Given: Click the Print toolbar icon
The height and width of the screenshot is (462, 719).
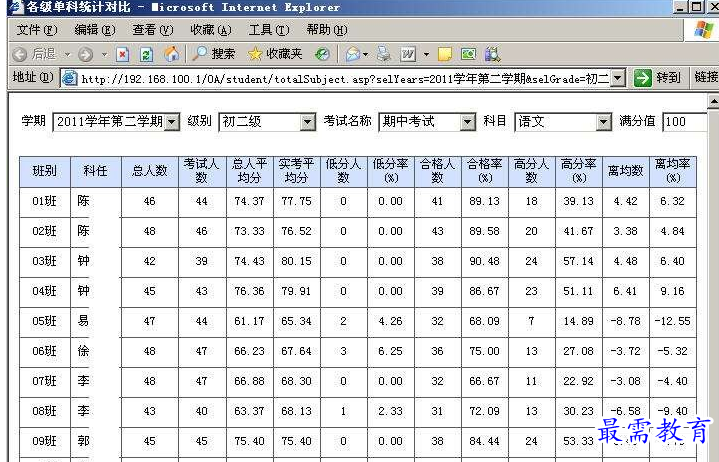Looking at the screenshot, I should pos(384,54).
